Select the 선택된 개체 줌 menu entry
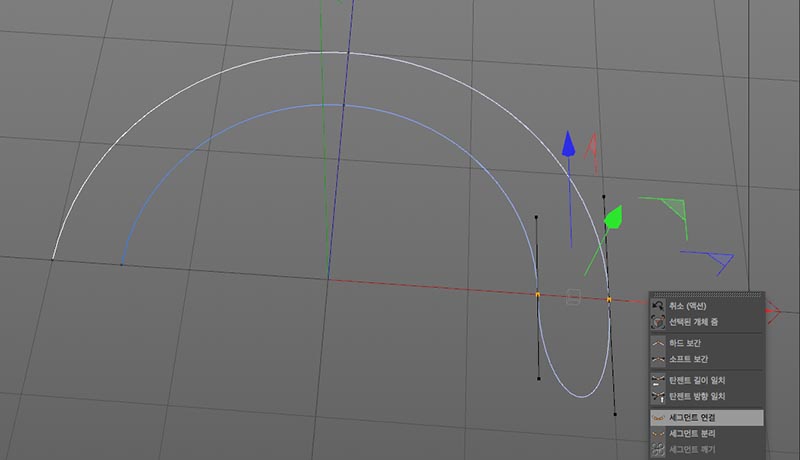The height and width of the screenshot is (460, 800). 707,322
